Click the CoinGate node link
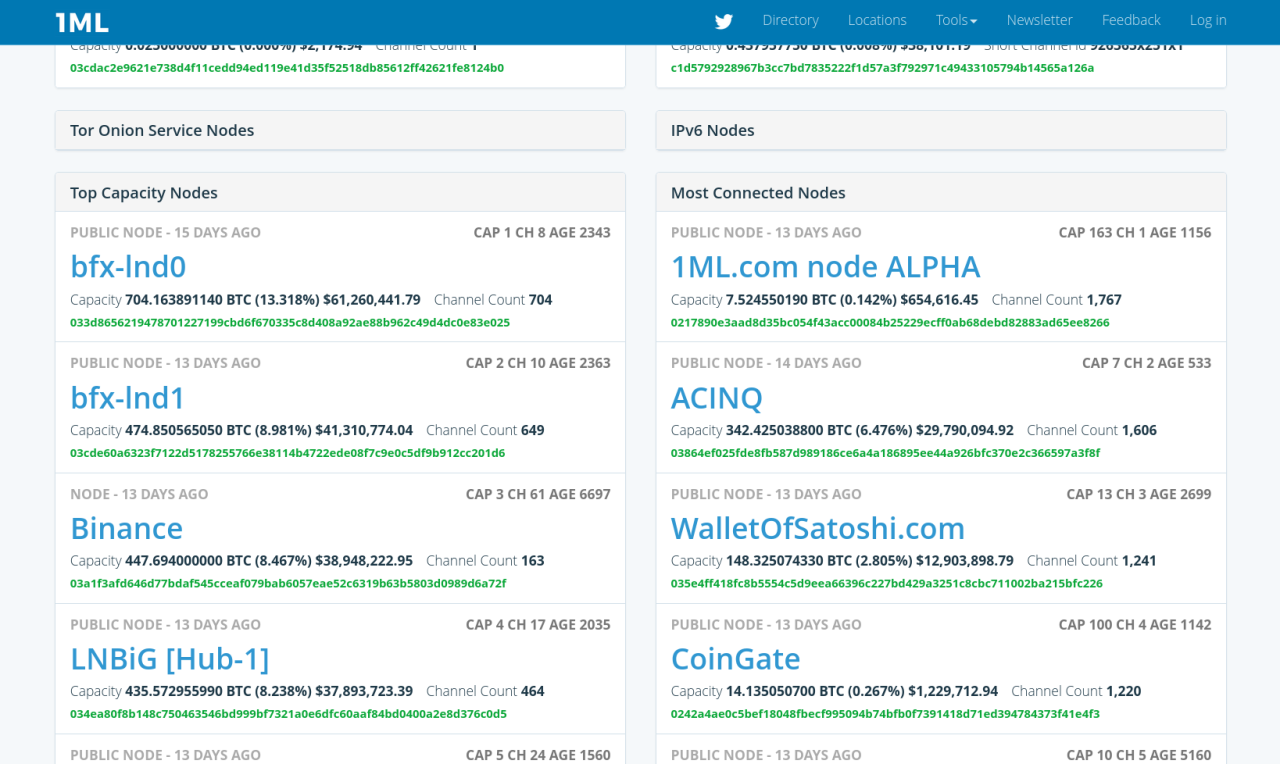Image resolution: width=1280 pixels, height=764 pixels. [x=735, y=659]
